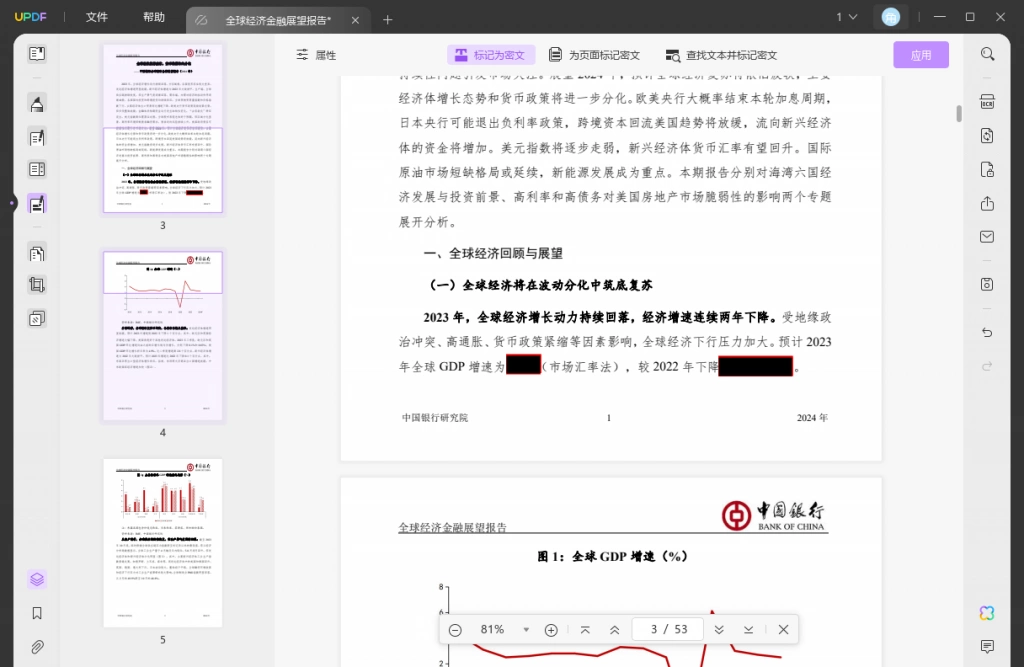Open the 文件 menu
Screen dimensions: 1024x667
(97, 17)
